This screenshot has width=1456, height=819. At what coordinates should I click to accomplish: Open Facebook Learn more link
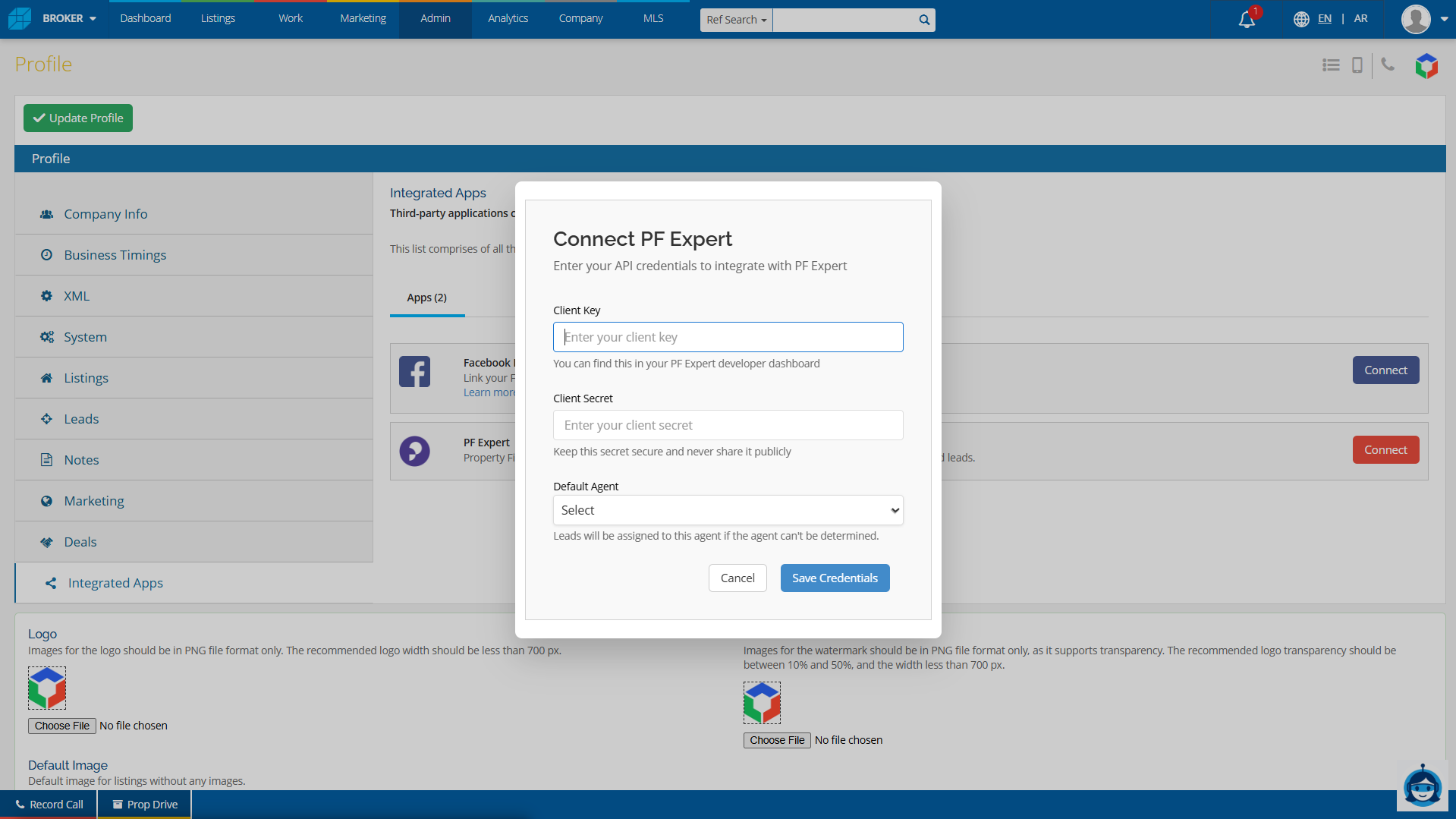489,392
